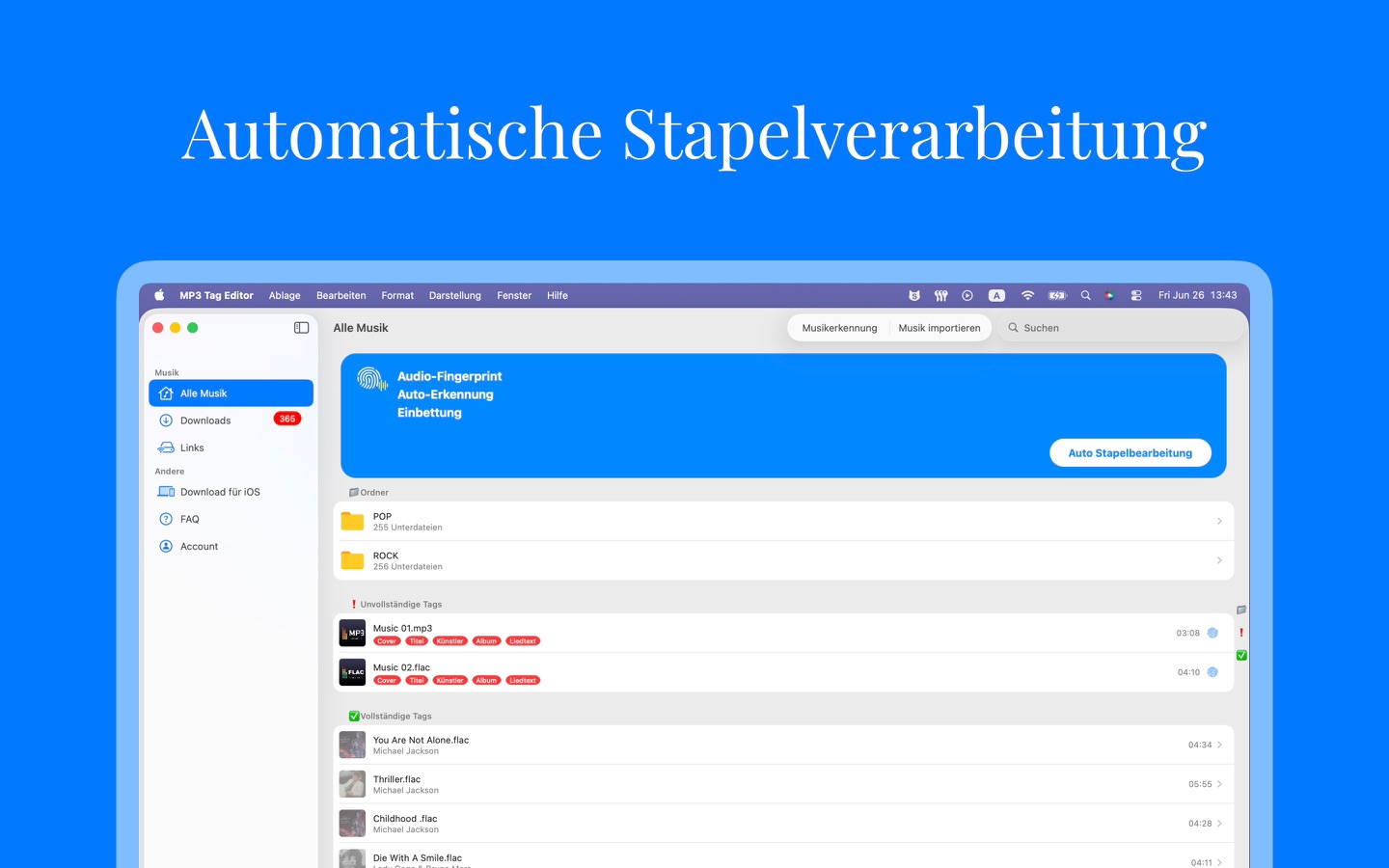Click the Wi-Fi icon in the menu bar

pyautogui.click(x=1027, y=295)
